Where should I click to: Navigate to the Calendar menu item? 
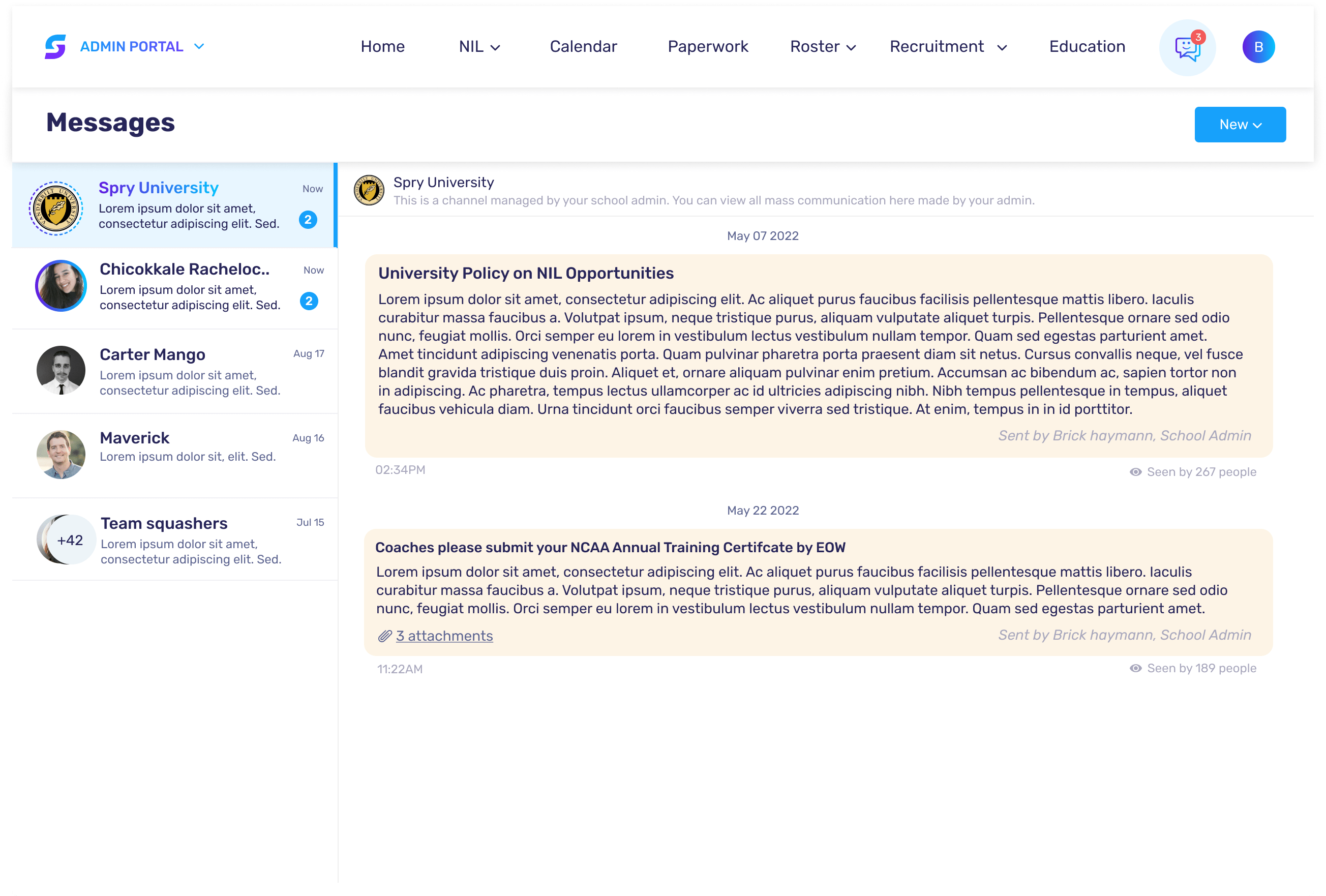tap(583, 46)
